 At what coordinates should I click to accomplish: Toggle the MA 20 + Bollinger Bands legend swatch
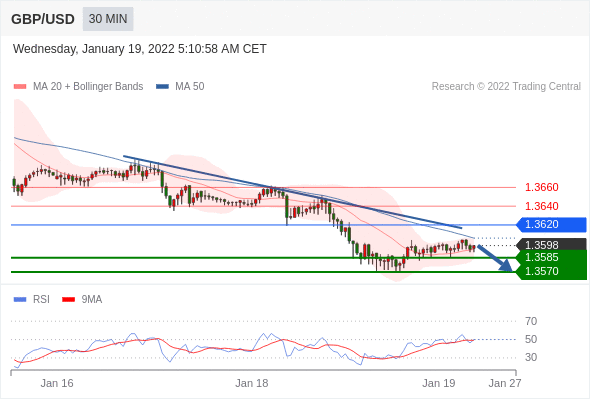point(20,87)
